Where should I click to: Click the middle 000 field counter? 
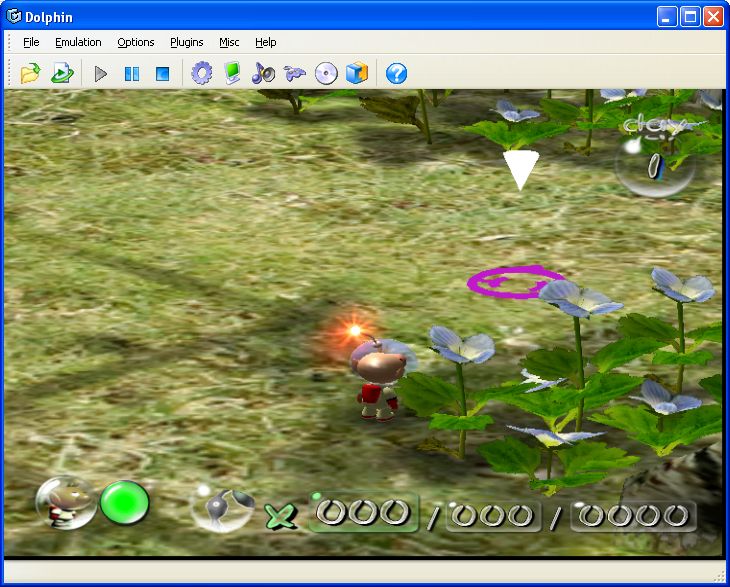pyautogui.click(x=493, y=515)
